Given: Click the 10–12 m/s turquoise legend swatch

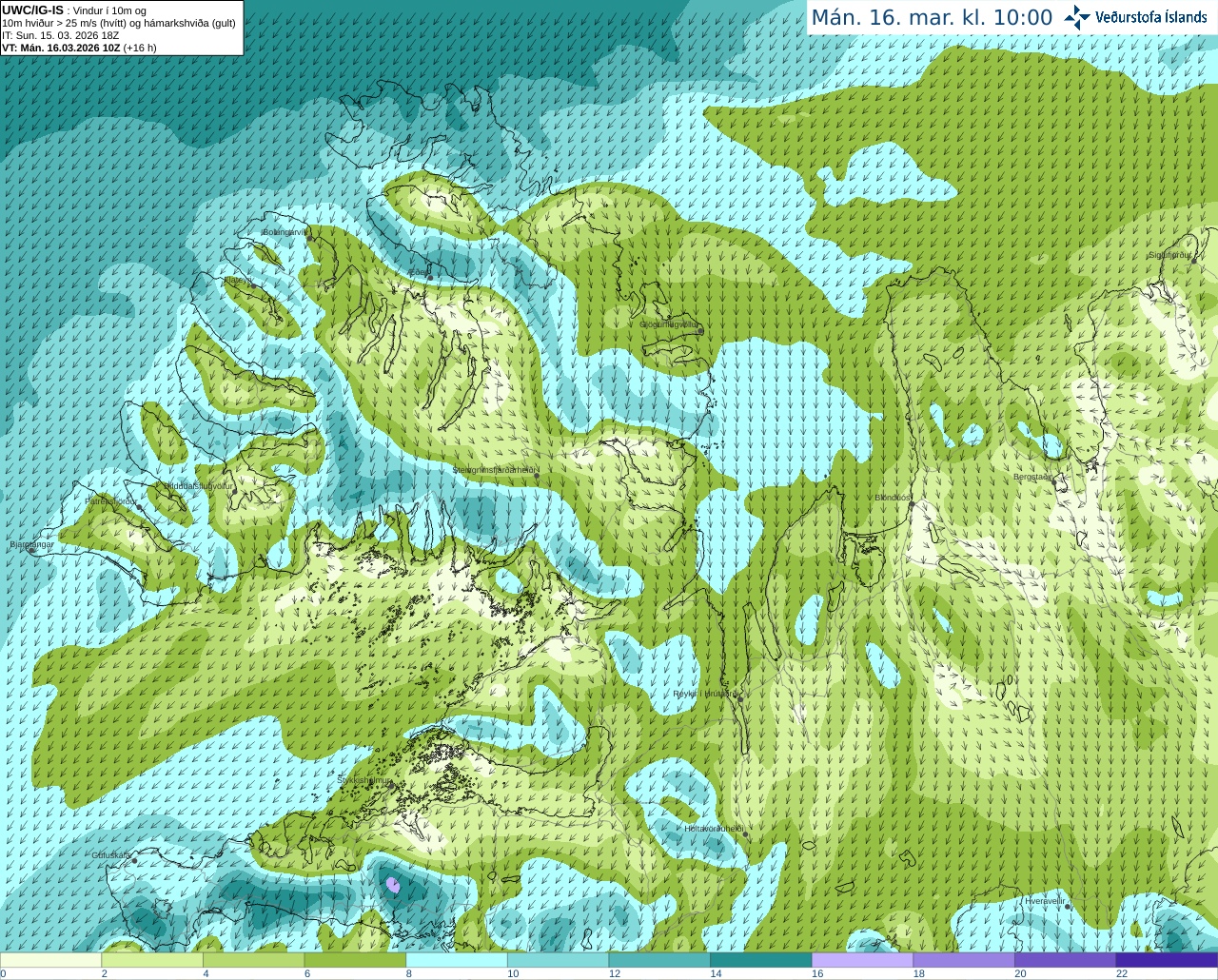Looking at the screenshot, I should (558, 960).
